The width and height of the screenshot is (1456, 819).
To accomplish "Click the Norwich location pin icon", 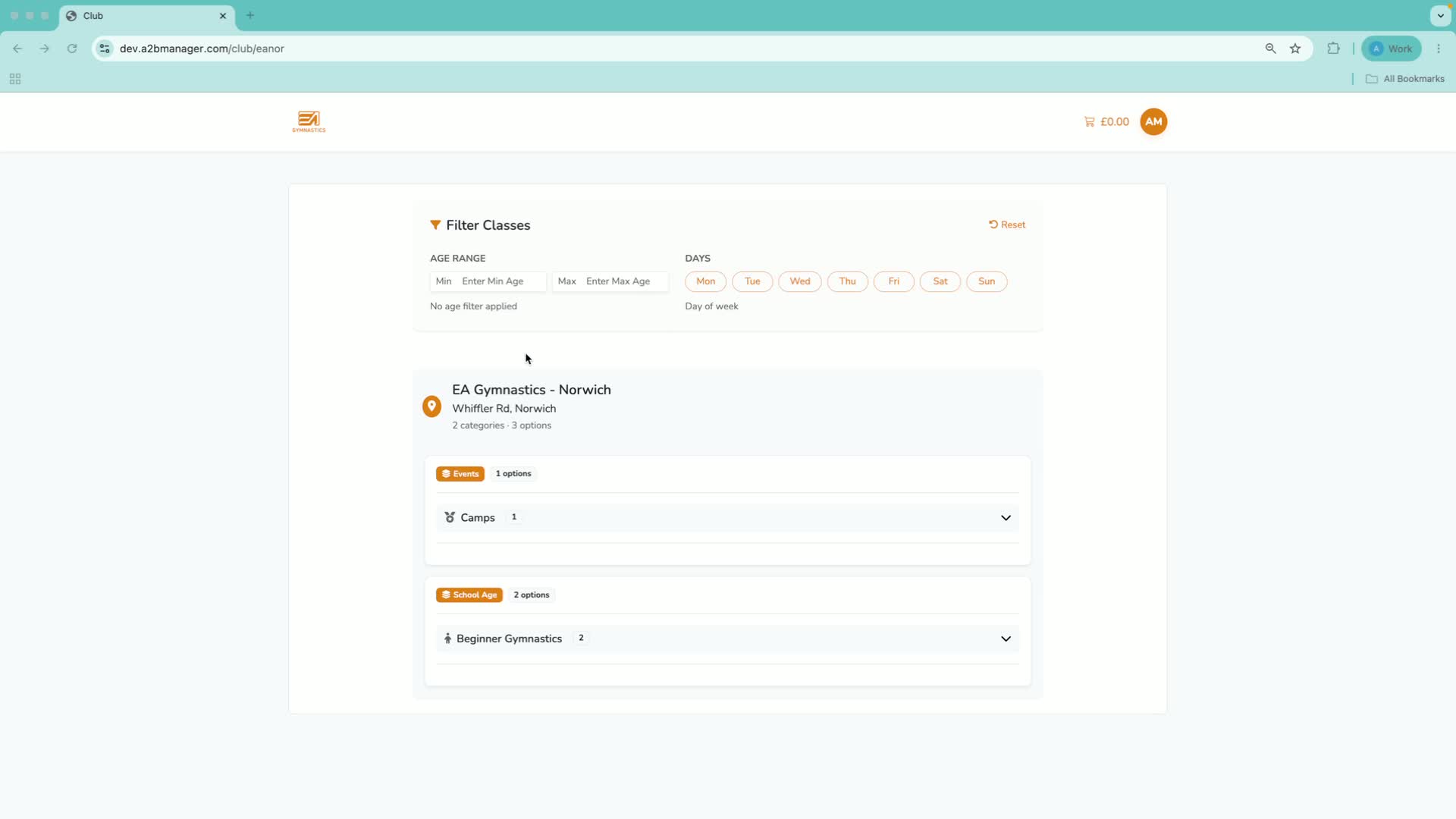I will pos(431,406).
